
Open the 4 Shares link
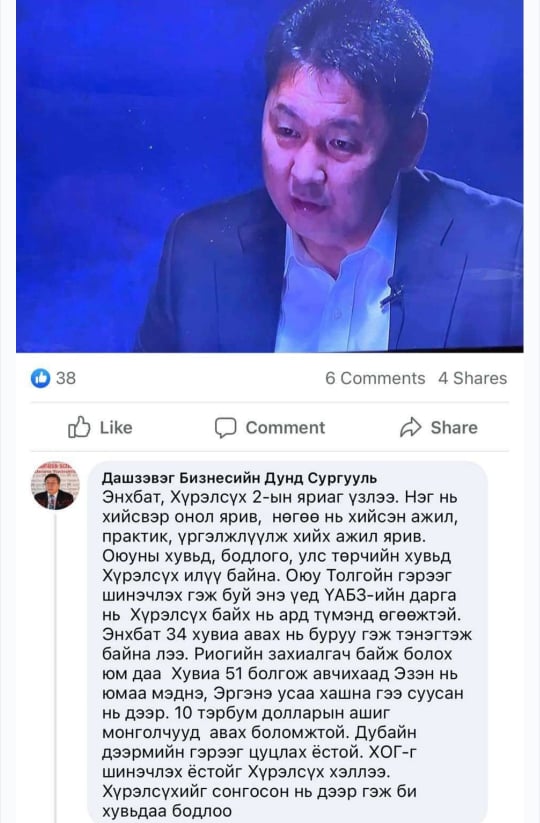click(473, 378)
